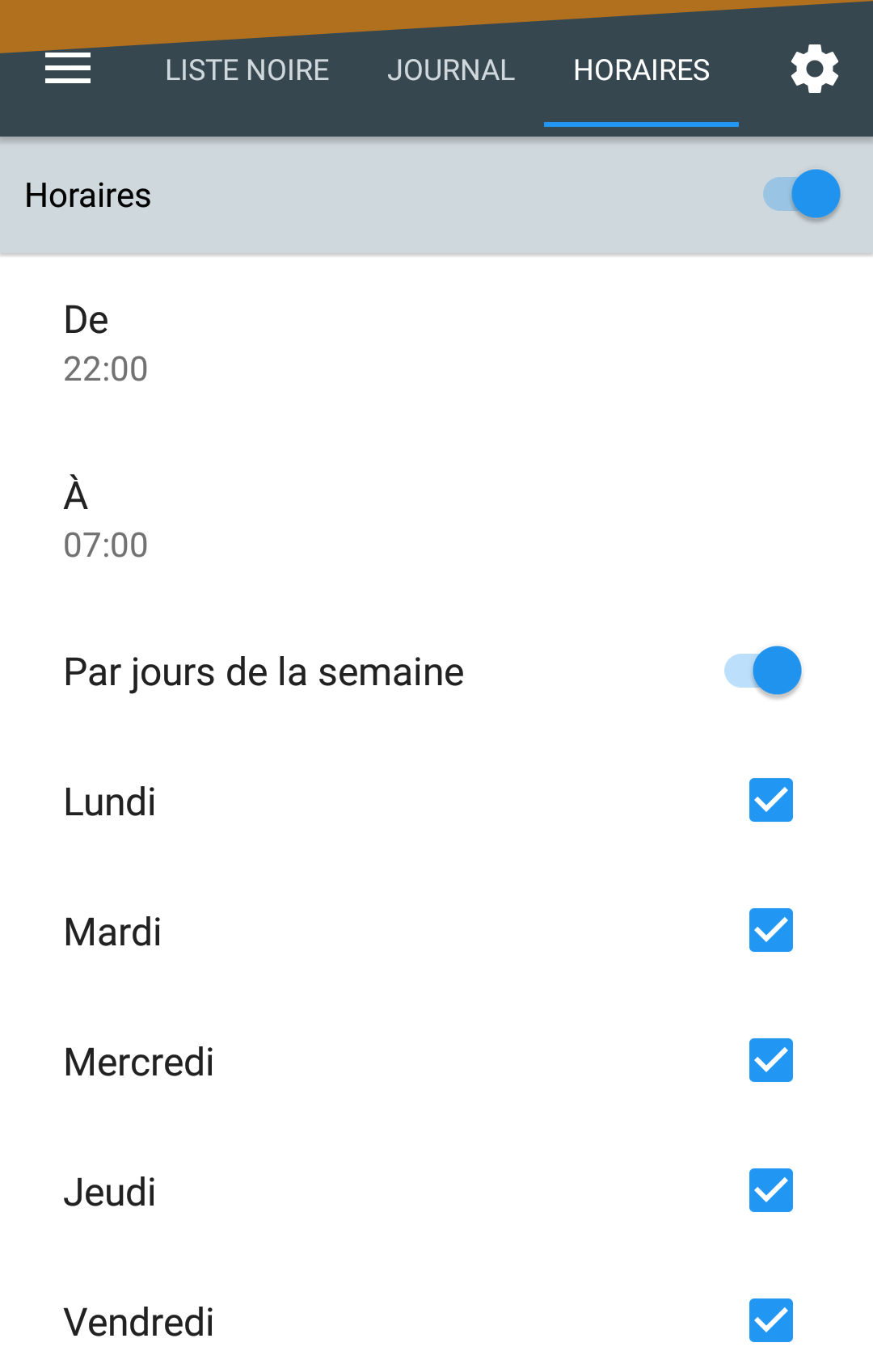Uncheck the Jeudi checkbox
Image resolution: width=873 pixels, height=1372 pixels.
[x=771, y=1190]
